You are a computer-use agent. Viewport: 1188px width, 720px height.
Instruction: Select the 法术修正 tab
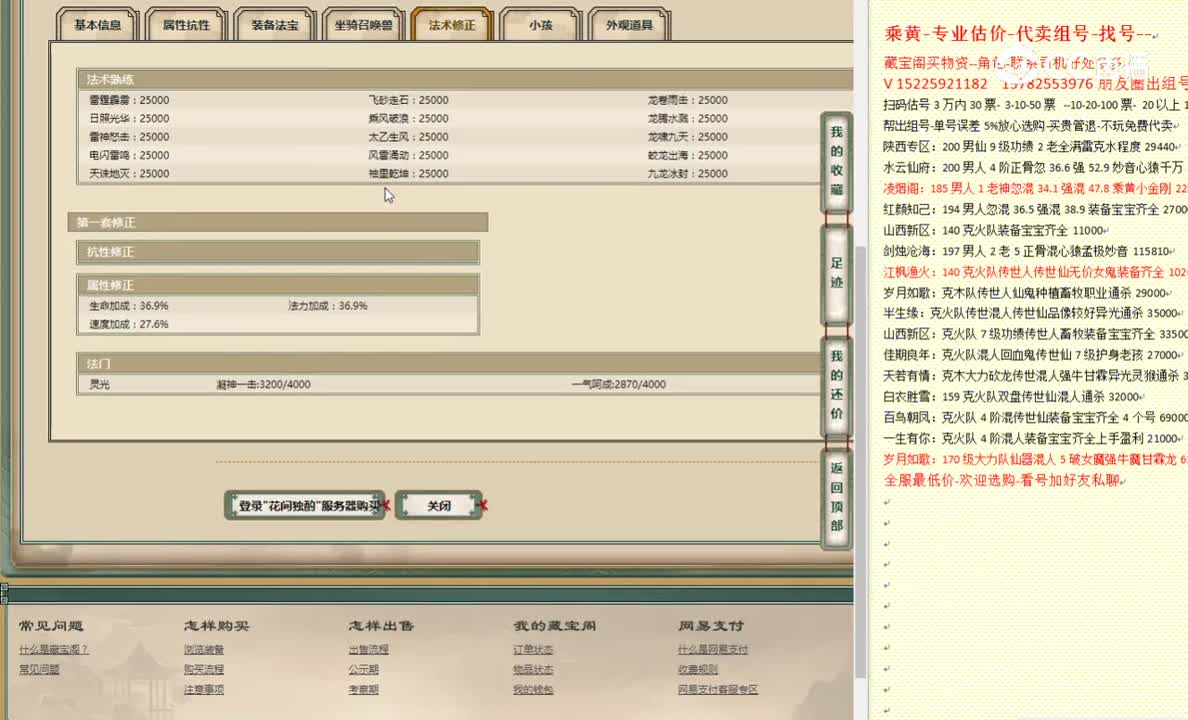(452, 25)
